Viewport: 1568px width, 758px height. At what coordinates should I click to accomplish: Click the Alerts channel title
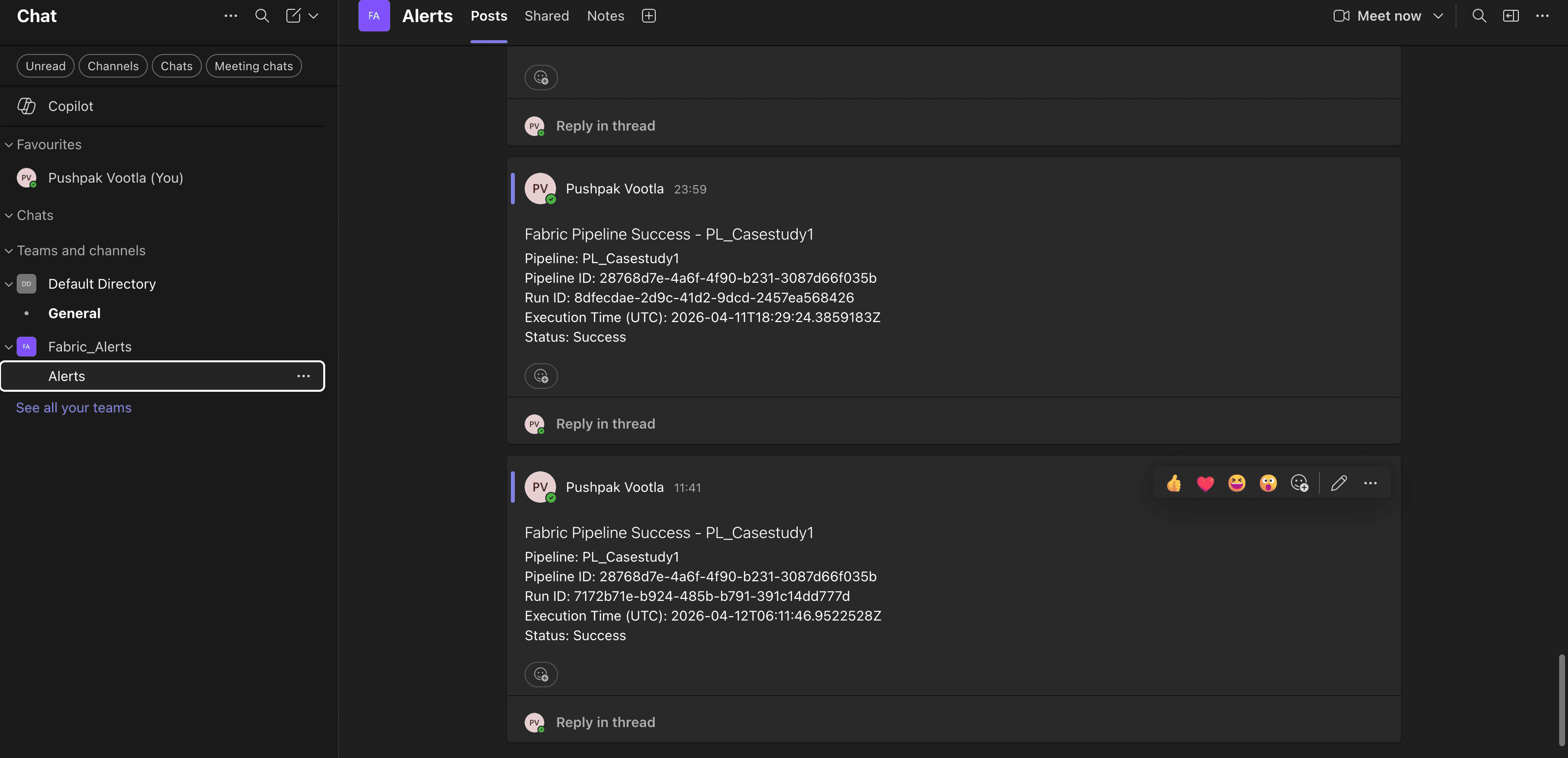tap(427, 16)
